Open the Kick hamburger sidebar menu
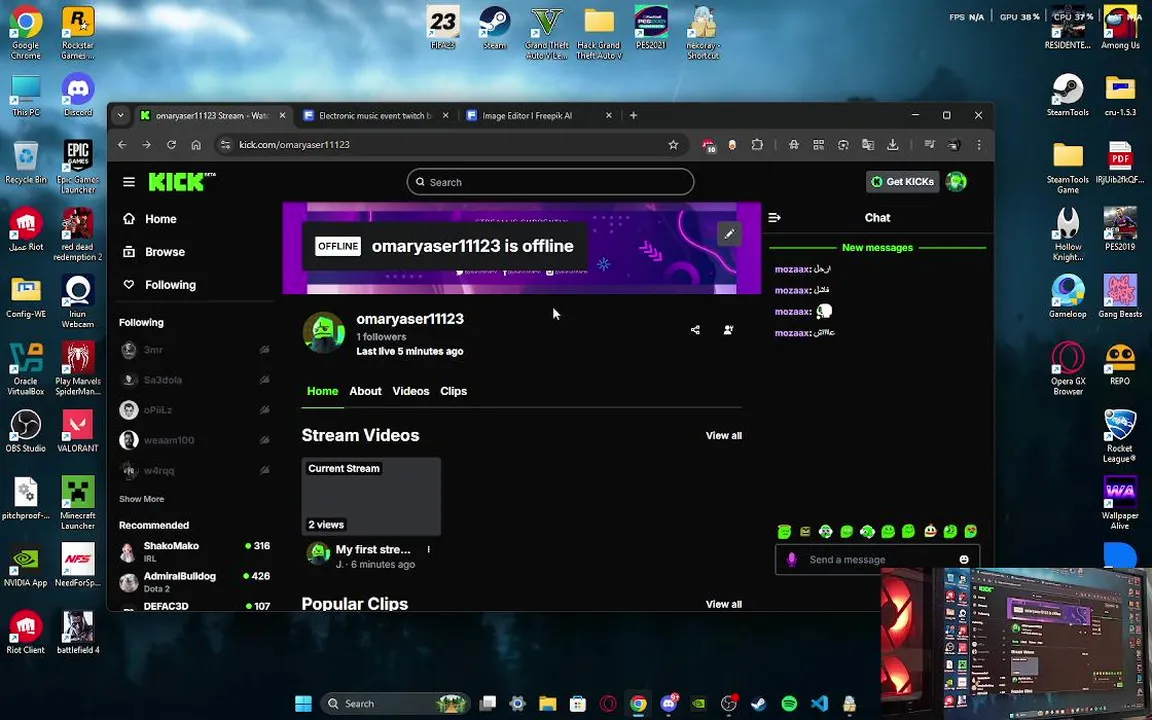1152x720 pixels. click(x=129, y=181)
